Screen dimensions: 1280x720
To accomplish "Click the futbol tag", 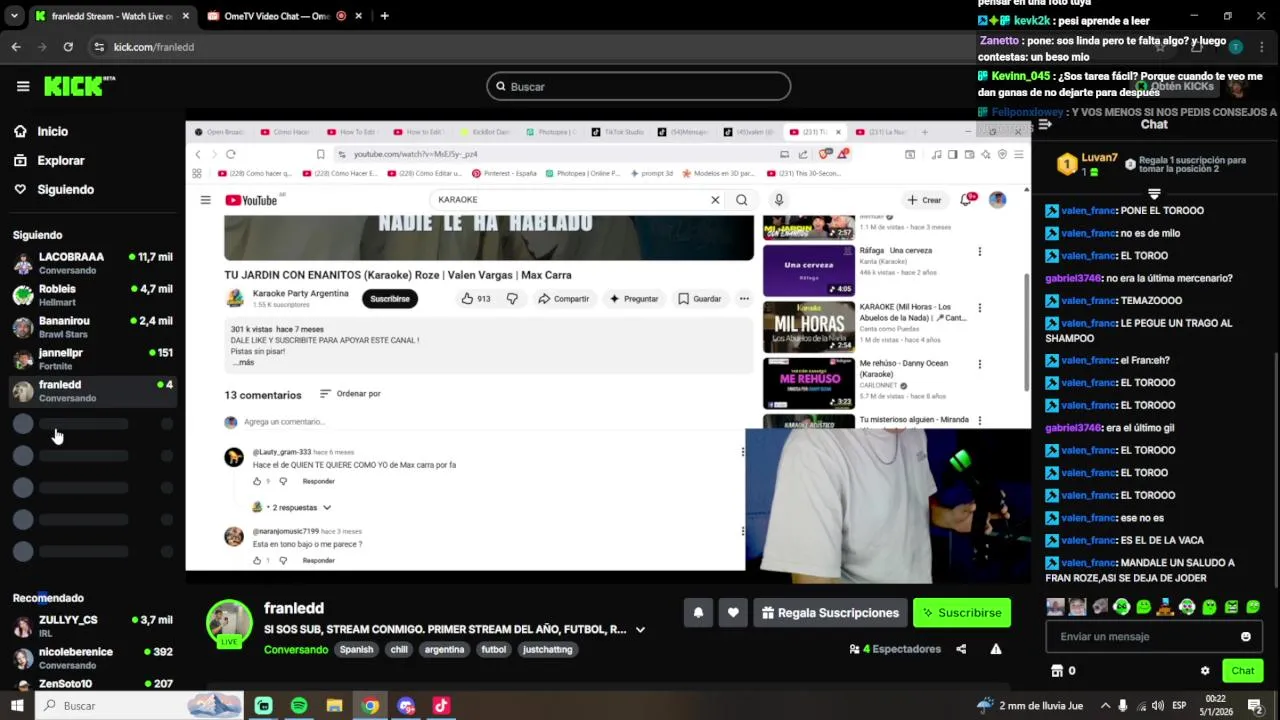I will point(494,650).
